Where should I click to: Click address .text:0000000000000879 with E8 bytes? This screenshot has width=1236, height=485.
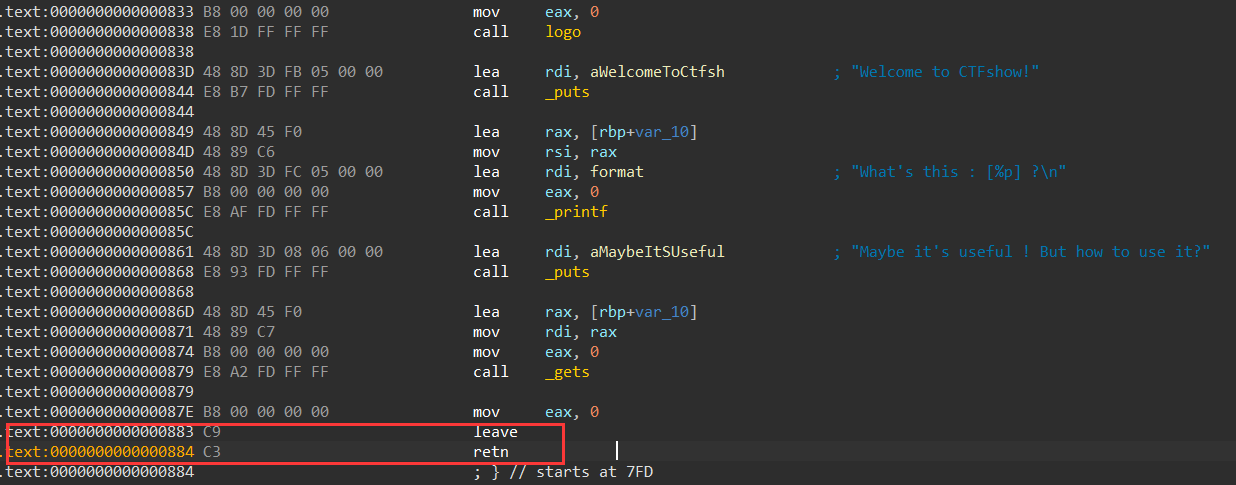click(98, 372)
